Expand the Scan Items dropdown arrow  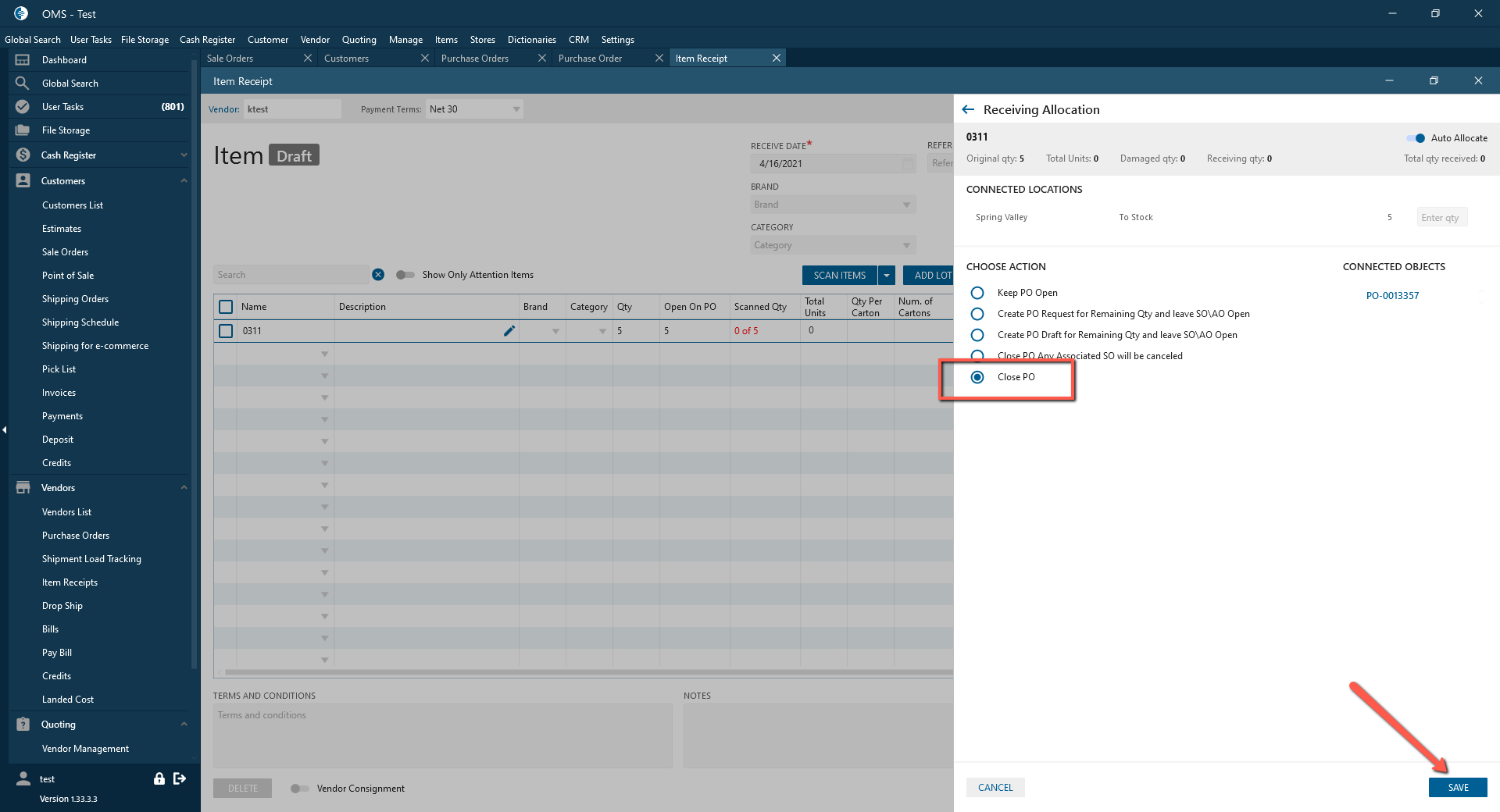(x=887, y=276)
